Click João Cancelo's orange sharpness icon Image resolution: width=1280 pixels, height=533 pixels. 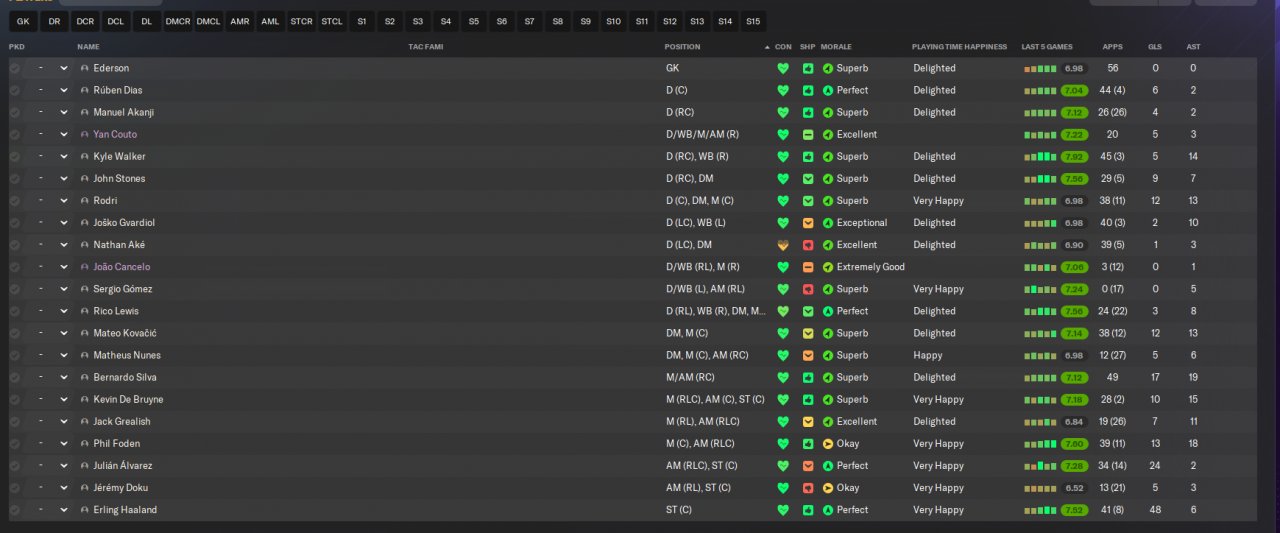808,267
